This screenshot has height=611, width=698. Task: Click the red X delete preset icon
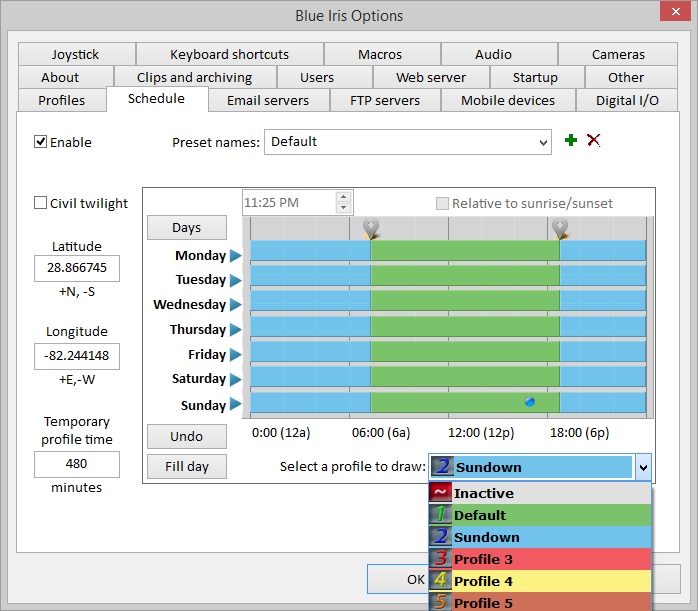coord(594,140)
